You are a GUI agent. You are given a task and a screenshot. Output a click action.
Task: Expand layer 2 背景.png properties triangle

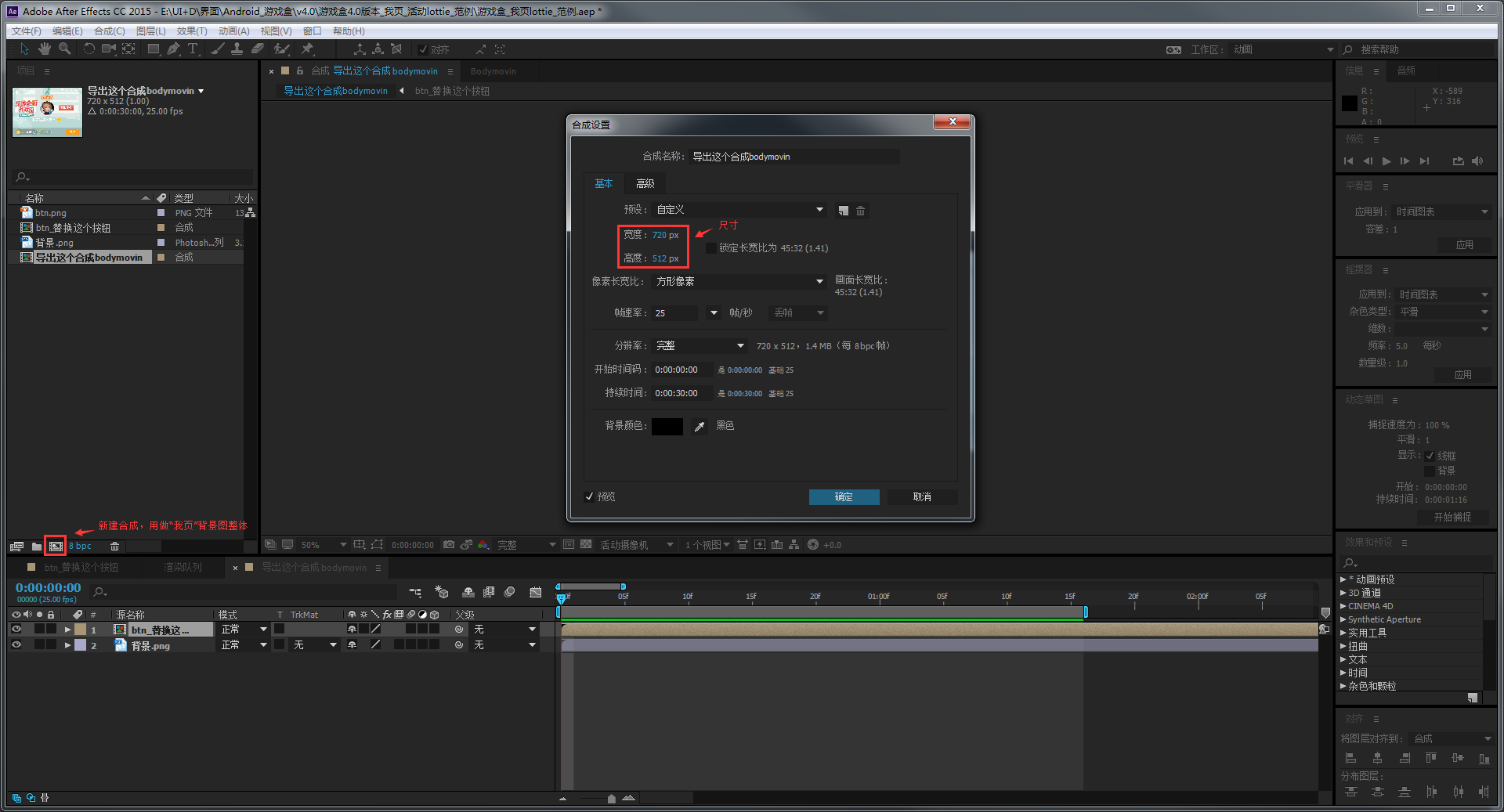68,645
